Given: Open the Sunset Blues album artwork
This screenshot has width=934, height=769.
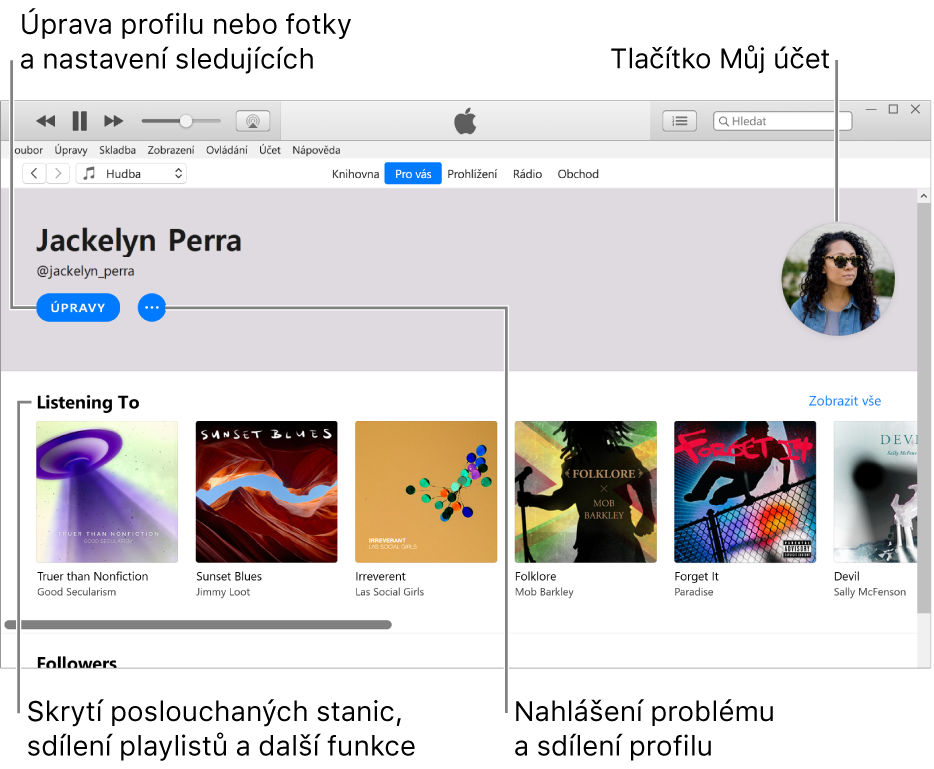Looking at the screenshot, I should pos(266,491).
